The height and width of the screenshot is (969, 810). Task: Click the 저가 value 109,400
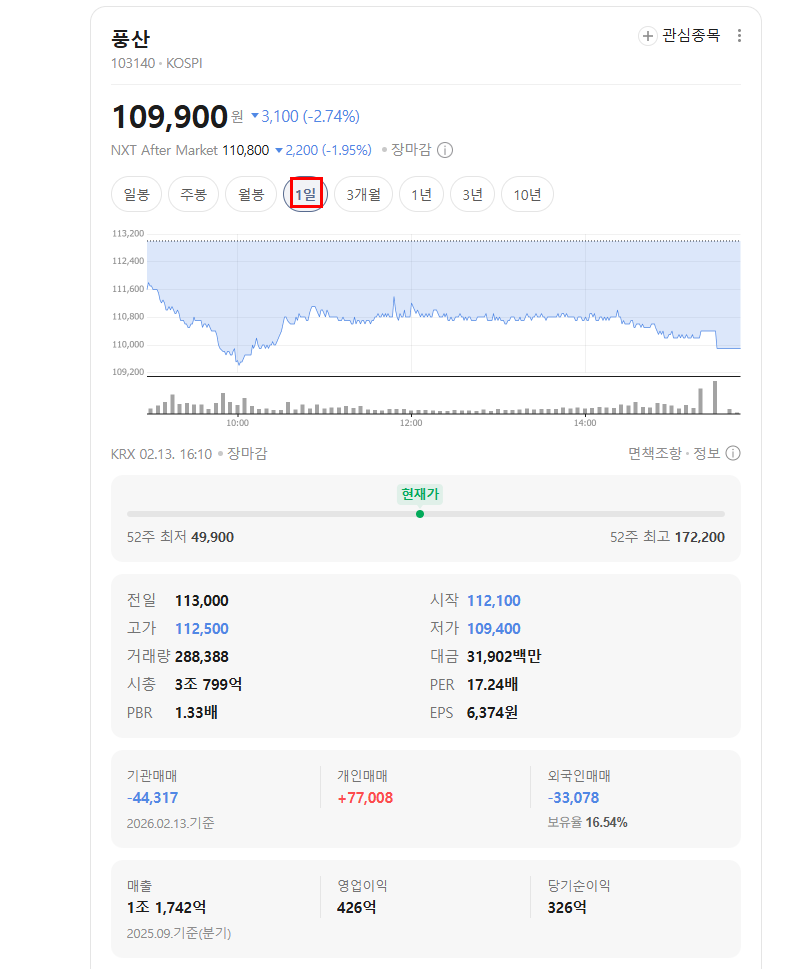(494, 628)
